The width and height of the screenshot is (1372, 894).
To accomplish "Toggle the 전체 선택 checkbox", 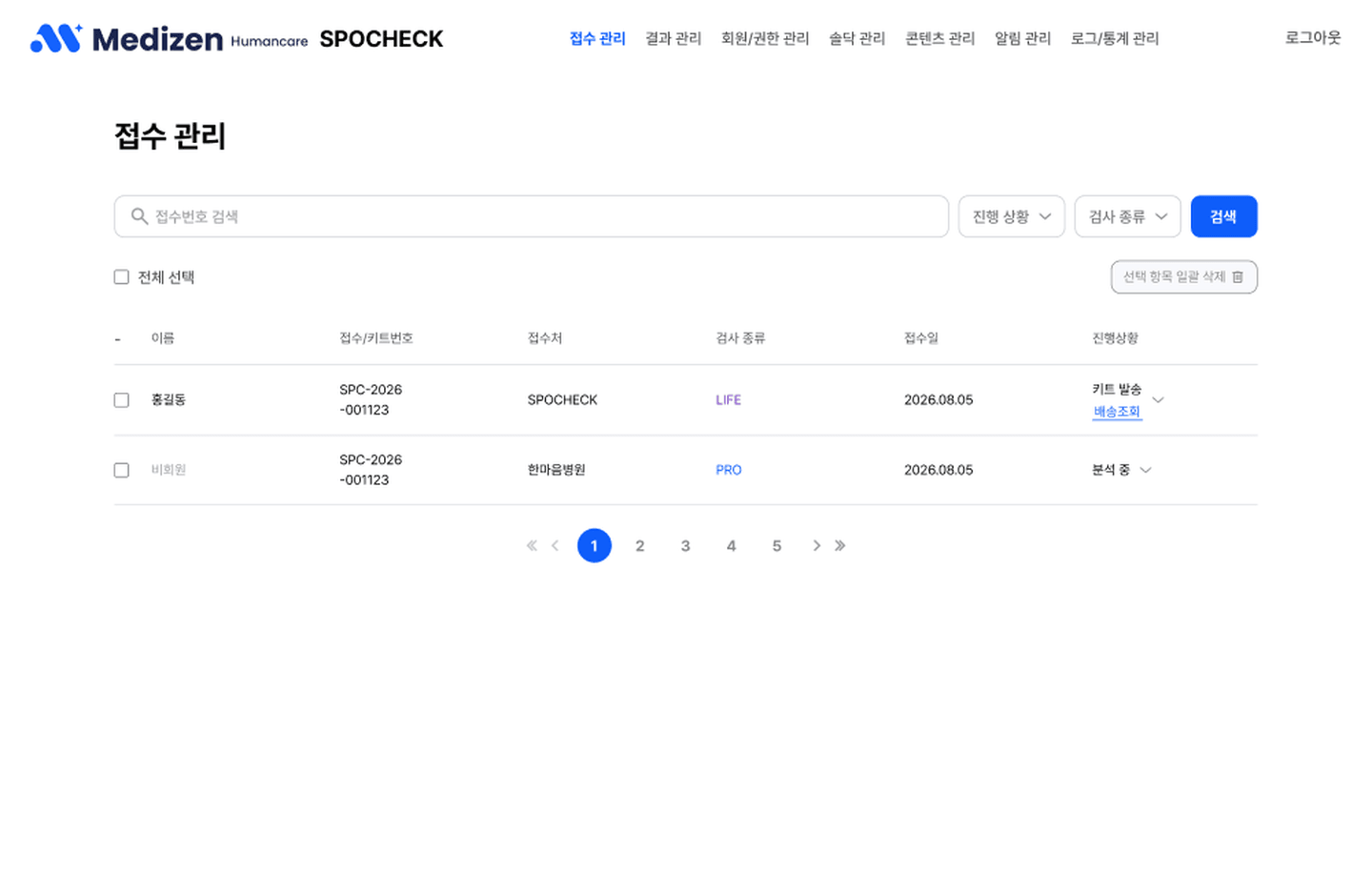I will 121,277.
